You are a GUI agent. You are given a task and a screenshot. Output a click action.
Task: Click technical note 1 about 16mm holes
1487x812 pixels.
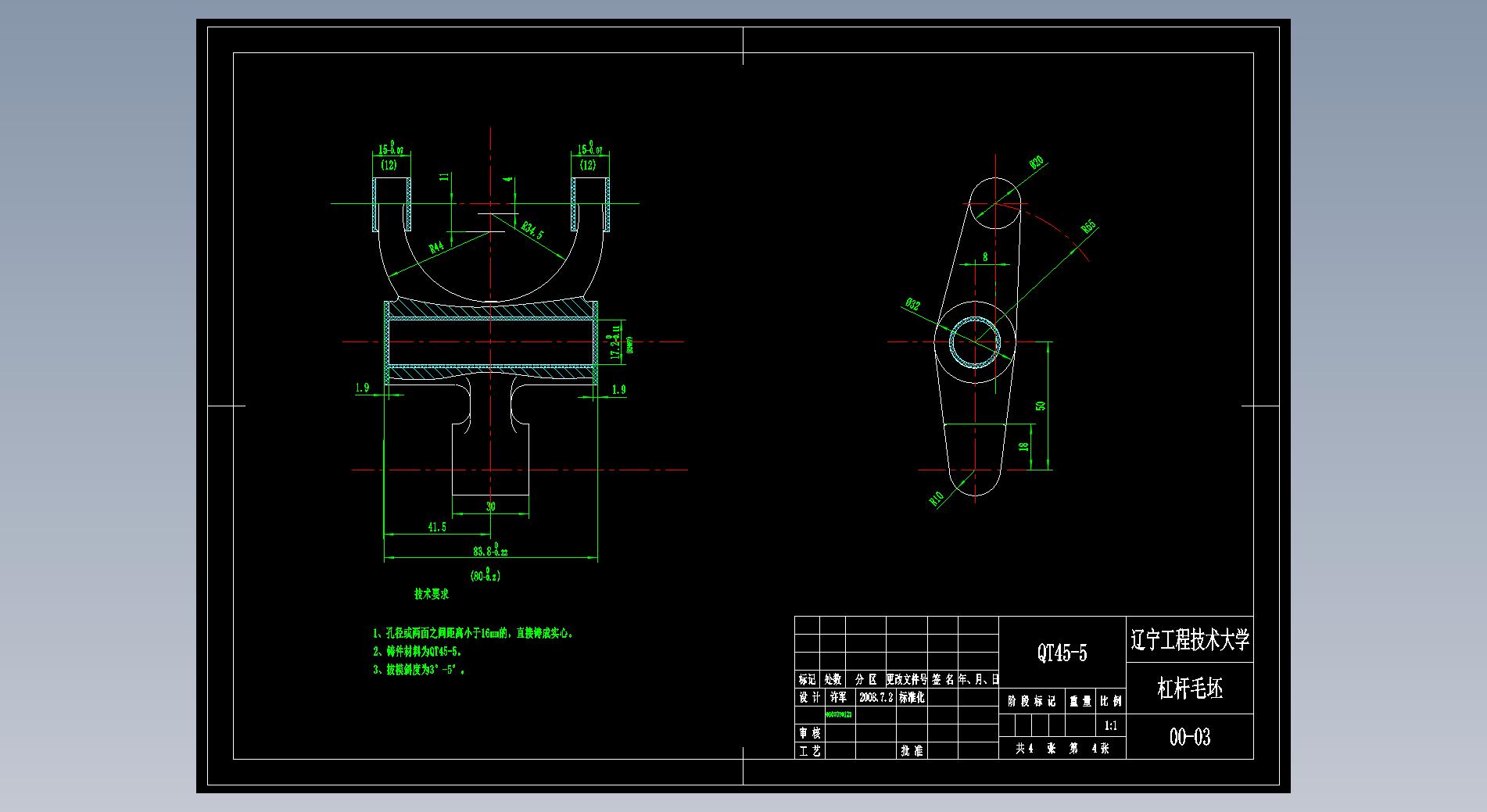(x=474, y=633)
